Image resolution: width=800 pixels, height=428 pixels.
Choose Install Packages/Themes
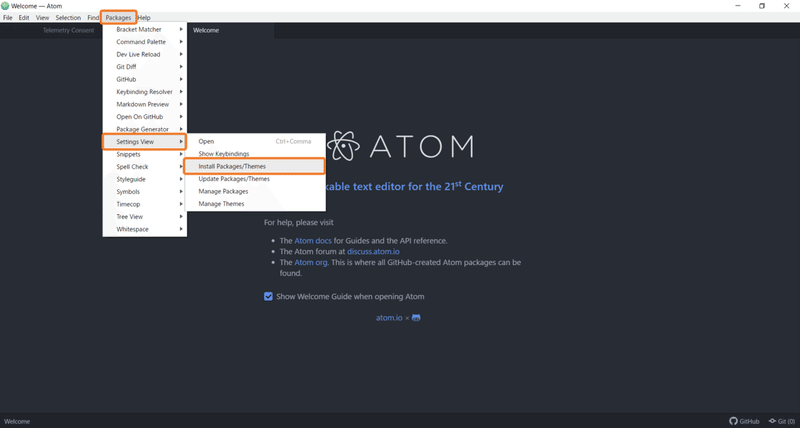[255, 166]
